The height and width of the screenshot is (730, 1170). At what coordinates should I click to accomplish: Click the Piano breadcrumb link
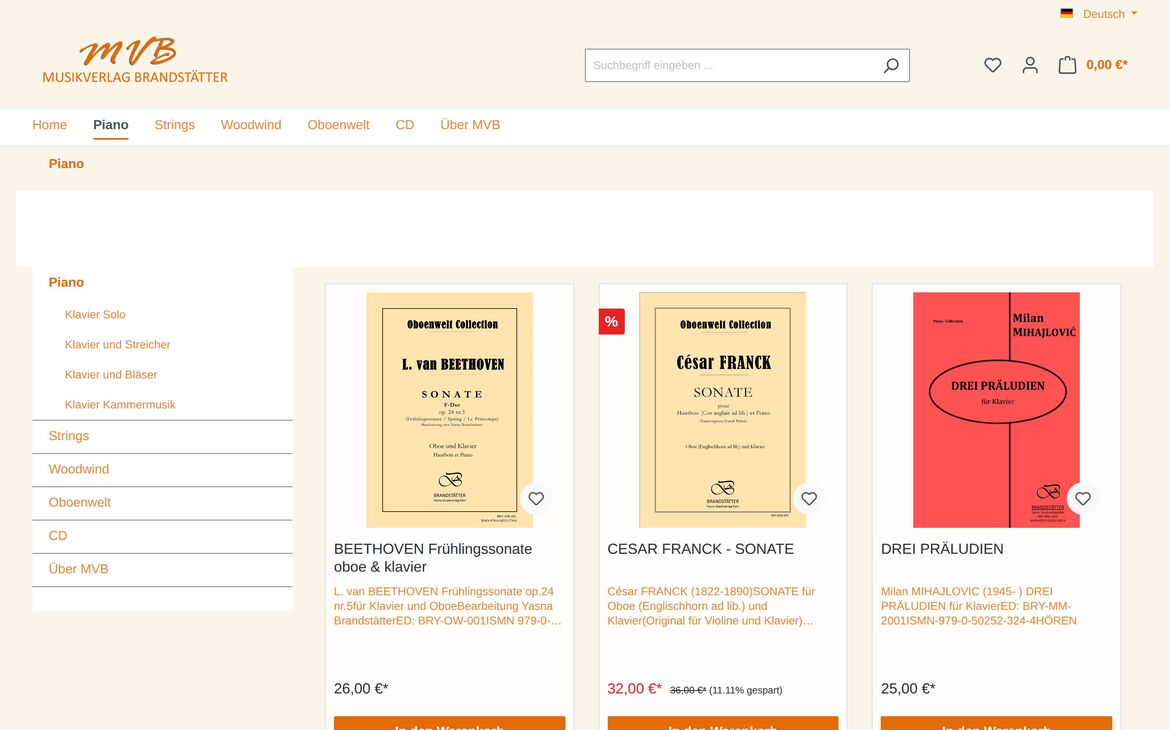tap(66, 163)
